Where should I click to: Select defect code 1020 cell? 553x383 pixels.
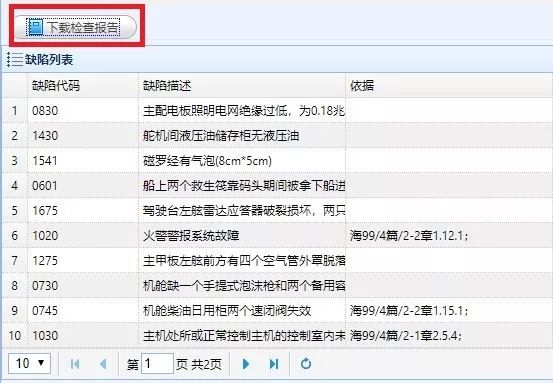pyautogui.click(x=83, y=236)
